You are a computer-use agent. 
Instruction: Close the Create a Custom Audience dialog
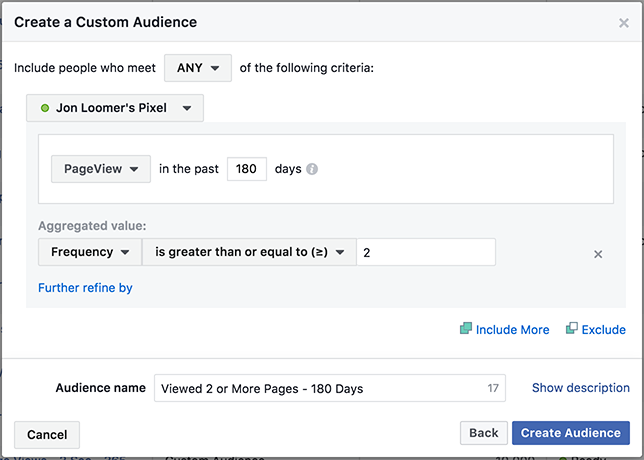623,23
